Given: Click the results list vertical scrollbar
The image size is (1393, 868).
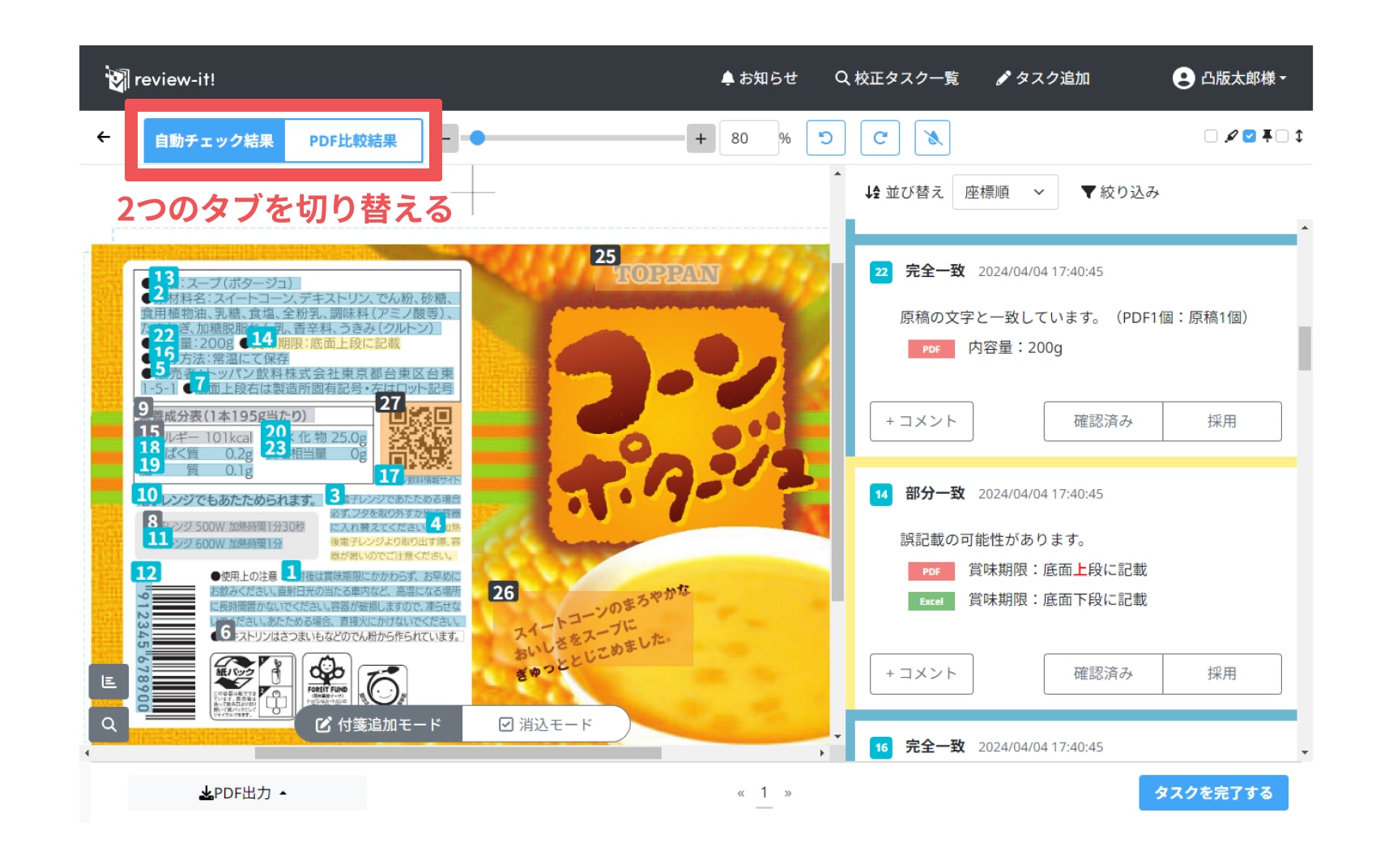Looking at the screenshot, I should click(x=1305, y=348).
